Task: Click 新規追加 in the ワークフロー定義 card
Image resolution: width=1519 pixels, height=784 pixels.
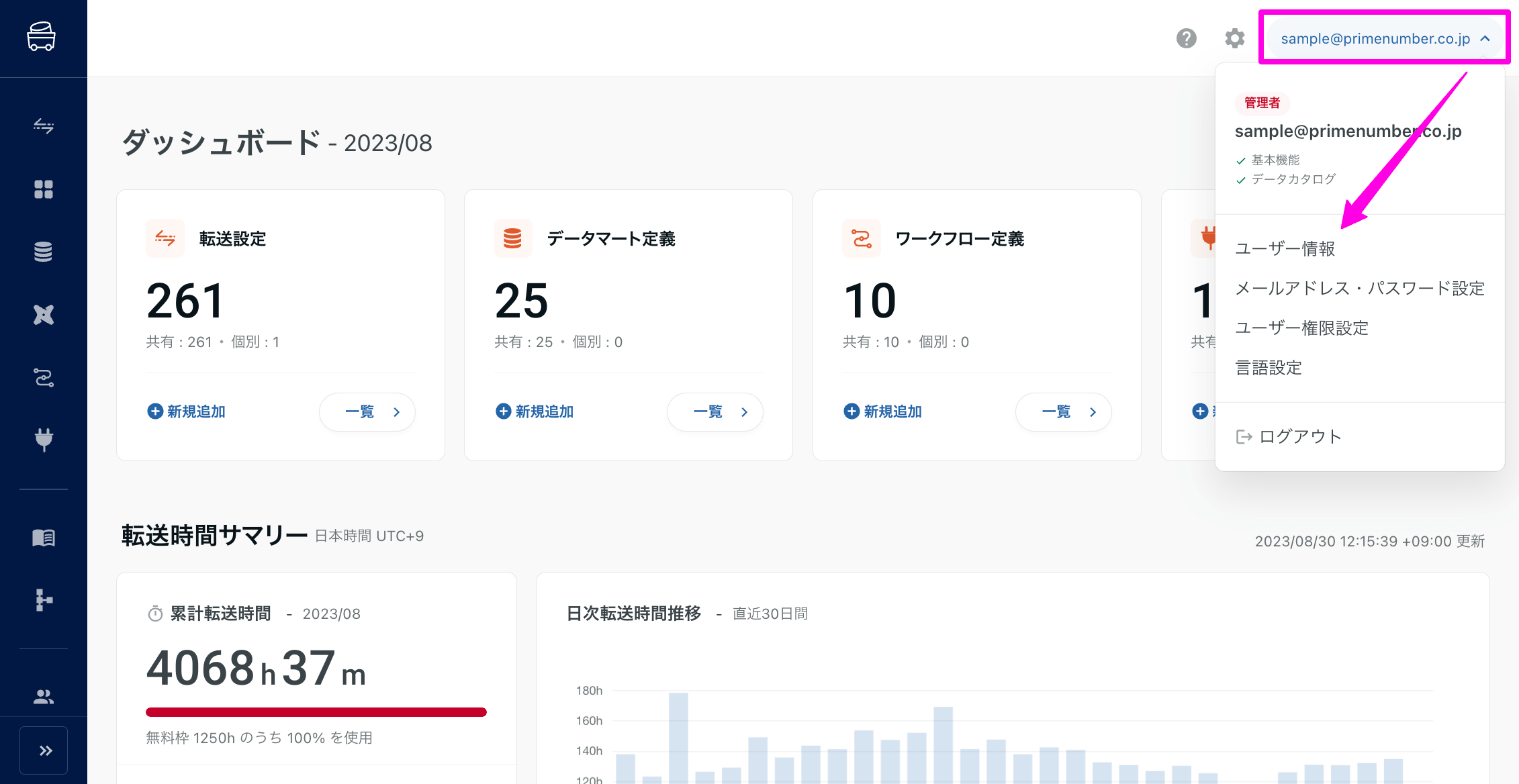Action: coord(882,411)
